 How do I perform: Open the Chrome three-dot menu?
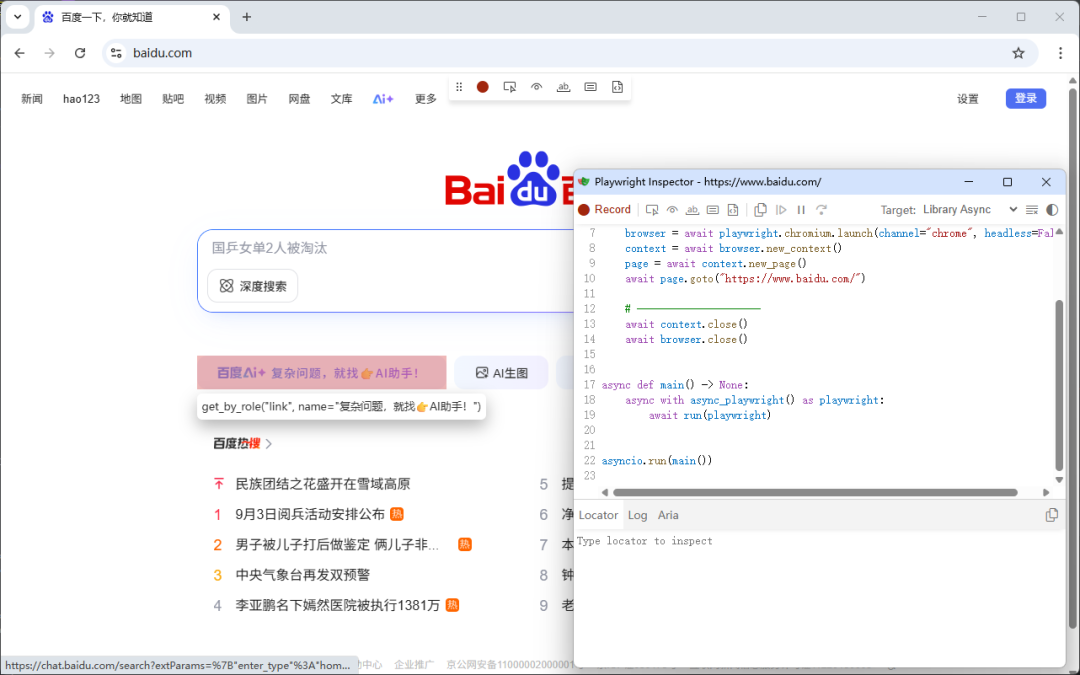(x=1060, y=53)
